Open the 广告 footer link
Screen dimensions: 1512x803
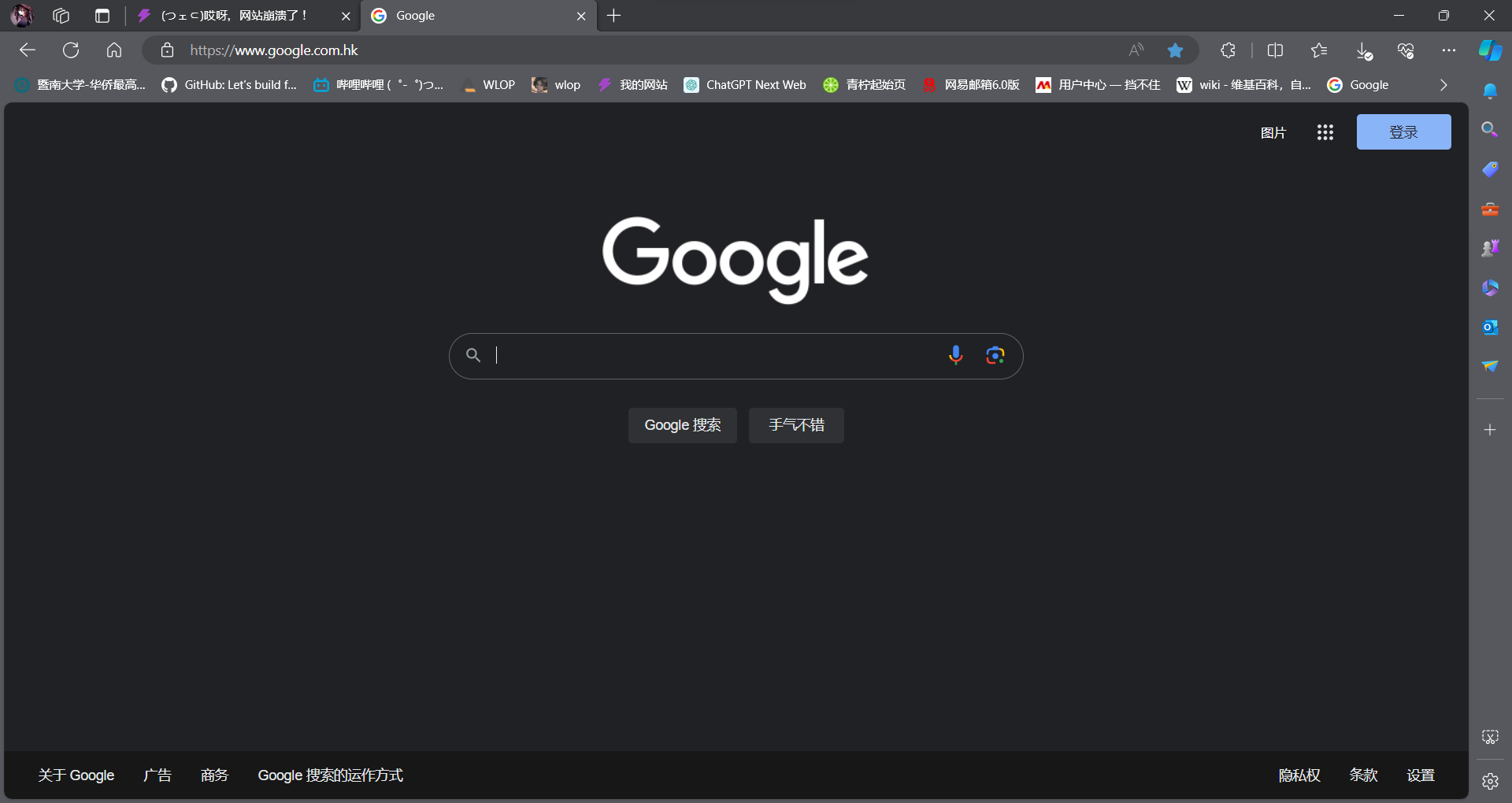pos(157,775)
